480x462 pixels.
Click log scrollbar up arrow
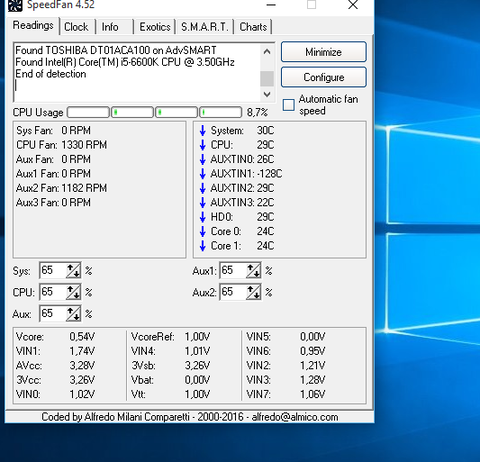tap(267, 51)
